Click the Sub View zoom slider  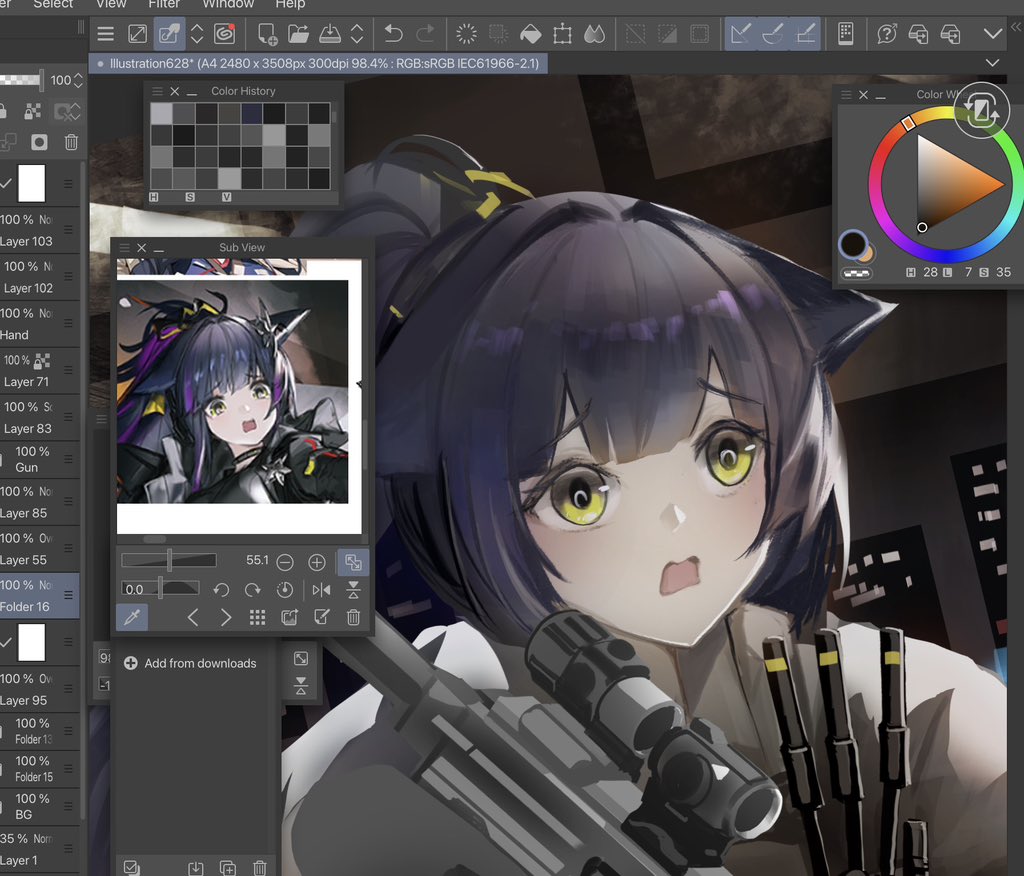(168, 560)
